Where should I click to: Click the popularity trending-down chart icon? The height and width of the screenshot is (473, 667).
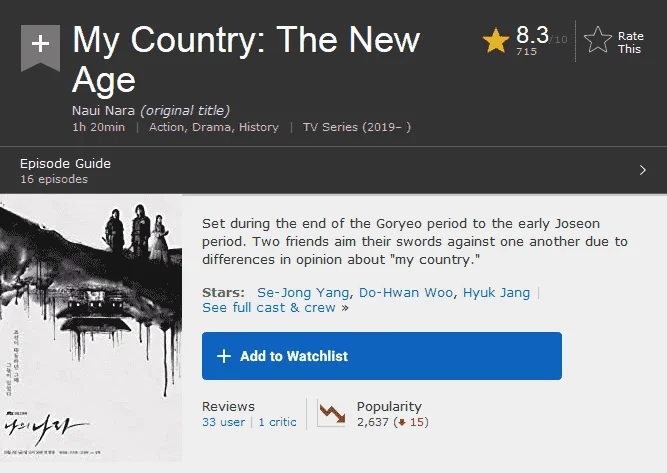[332, 413]
